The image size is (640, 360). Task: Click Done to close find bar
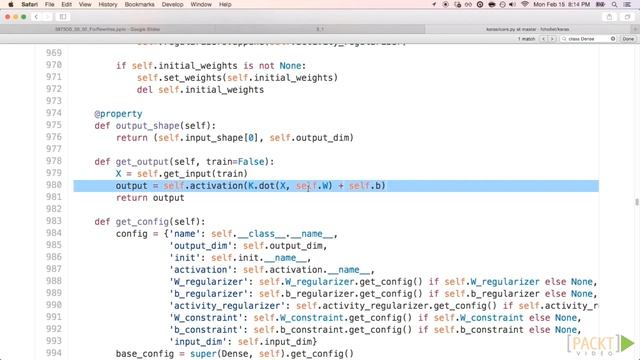tap(628, 39)
